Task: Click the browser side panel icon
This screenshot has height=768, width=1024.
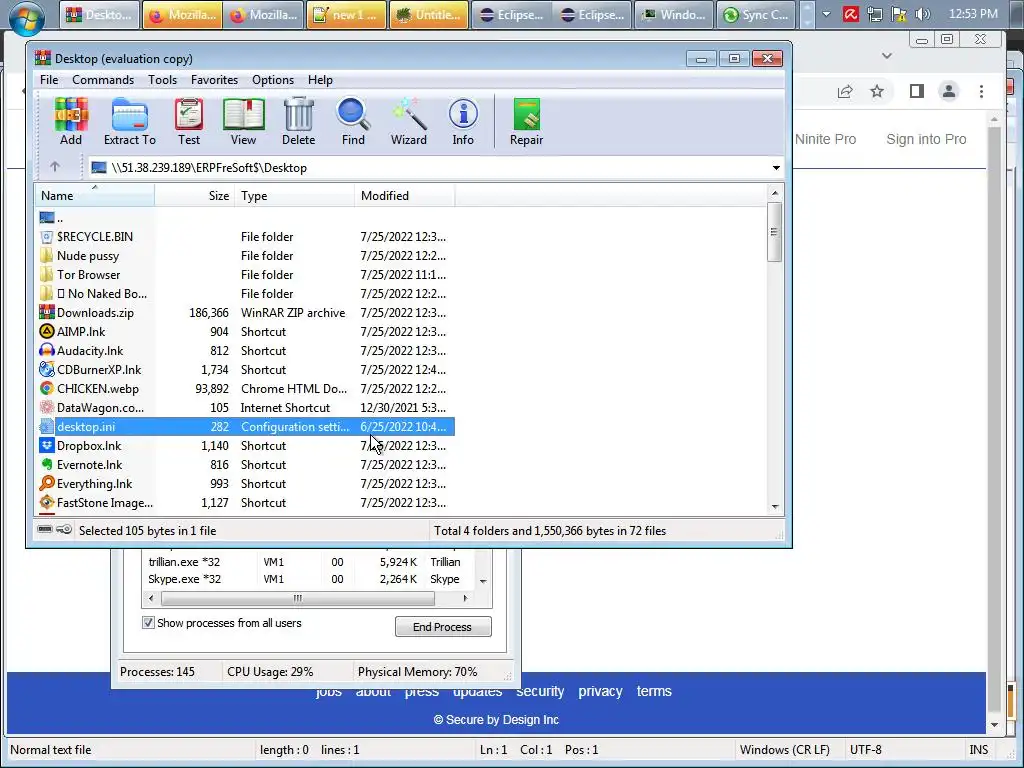Action: pyautogui.click(x=917, y=91)
